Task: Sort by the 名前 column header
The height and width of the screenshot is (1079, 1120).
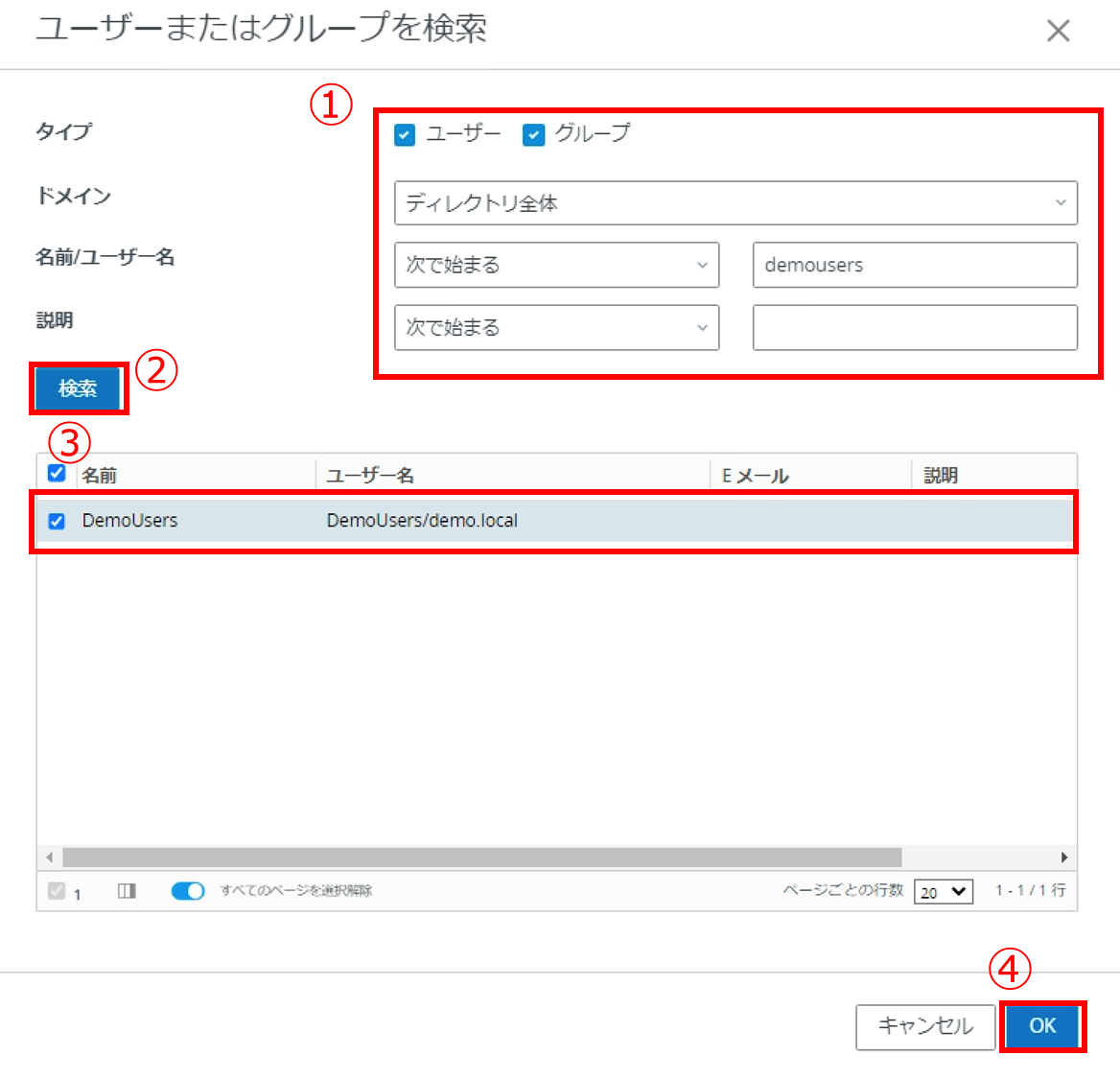Action: point(100,476)
